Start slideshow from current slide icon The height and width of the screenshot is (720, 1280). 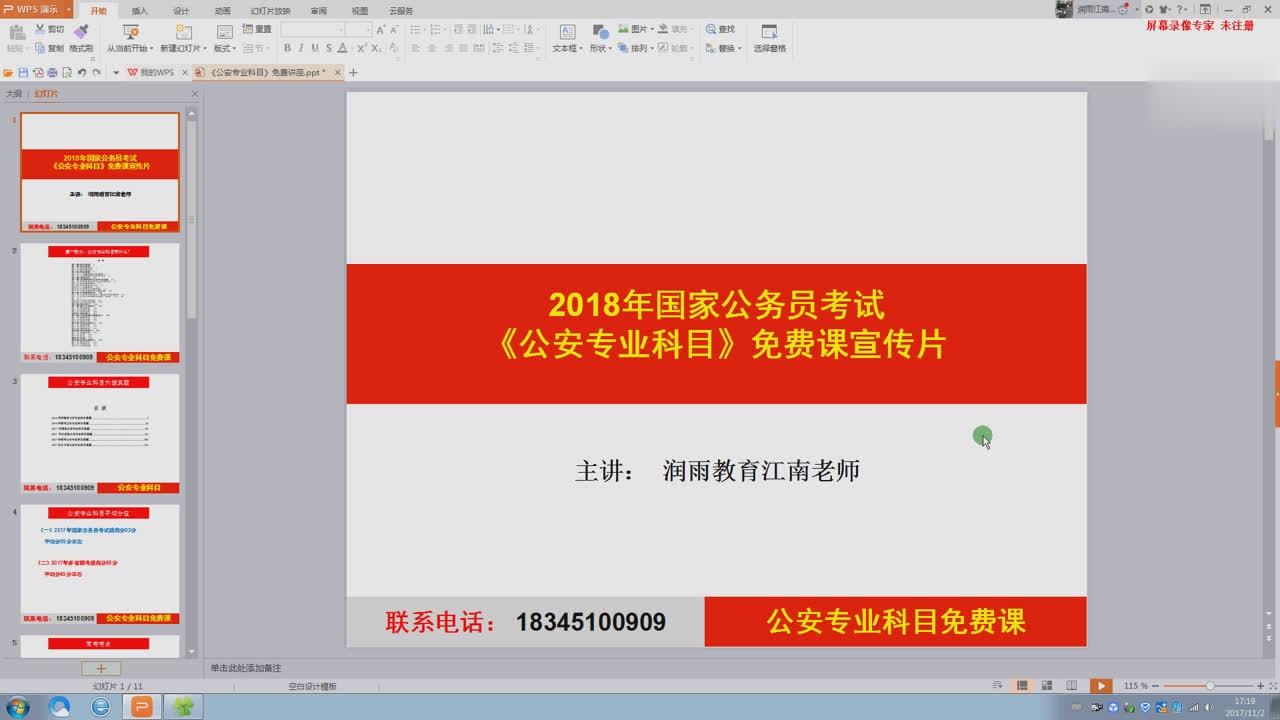[130, 32]
